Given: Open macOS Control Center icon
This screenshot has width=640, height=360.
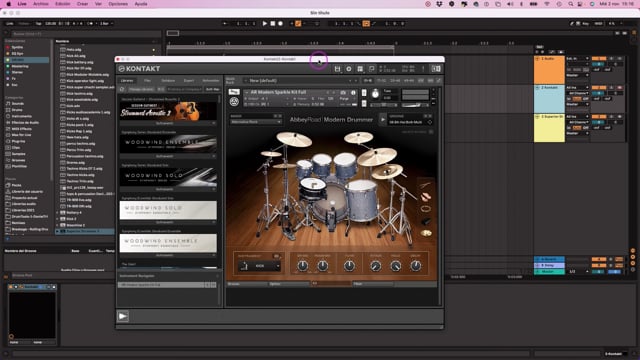Looking at the screenshot, I should 580,4.
